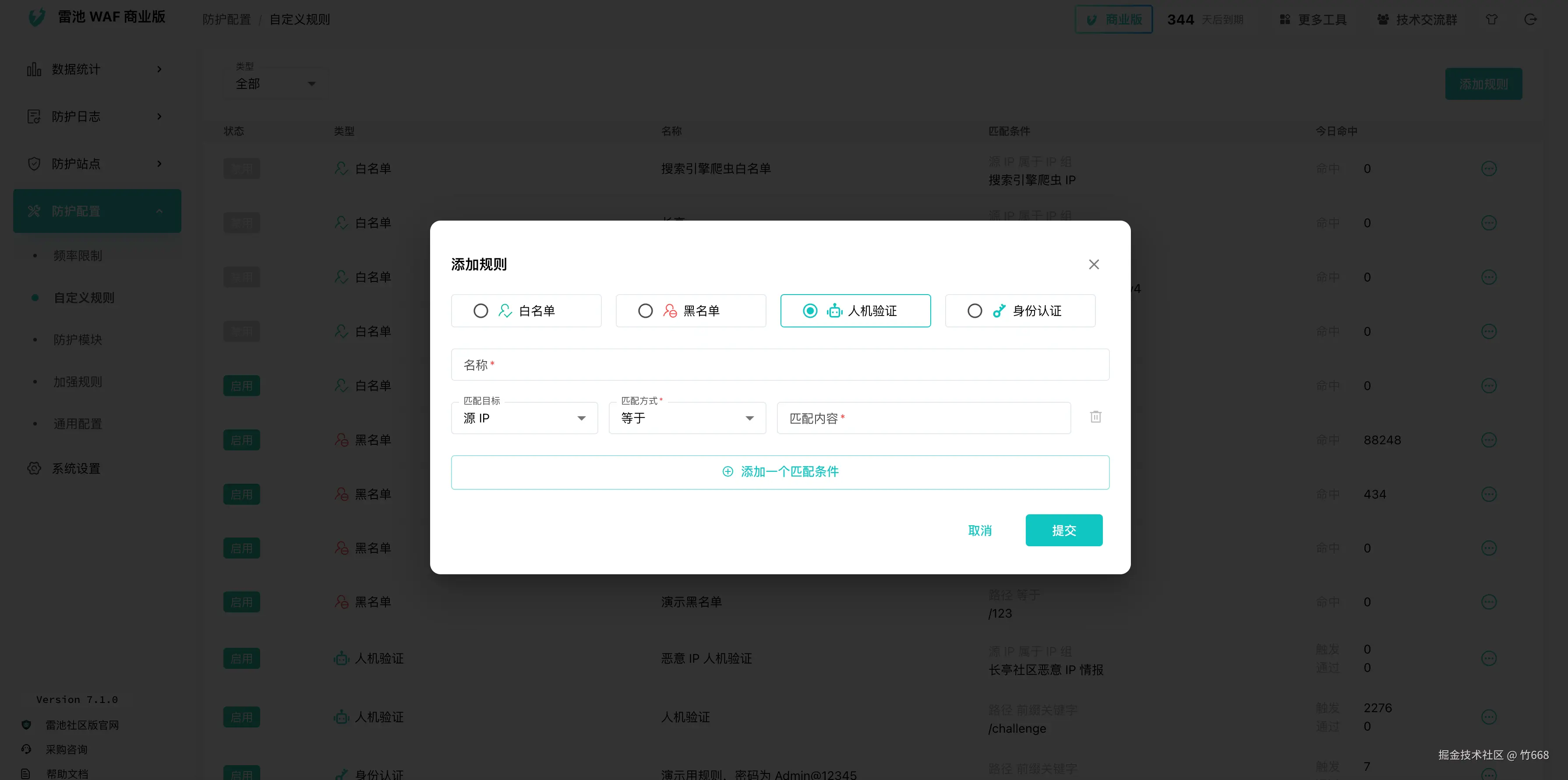Image resolution: width=1568 pixels, height=780 pixels.
Task: Click the shirt theme icon in header
Action: 1491,19
